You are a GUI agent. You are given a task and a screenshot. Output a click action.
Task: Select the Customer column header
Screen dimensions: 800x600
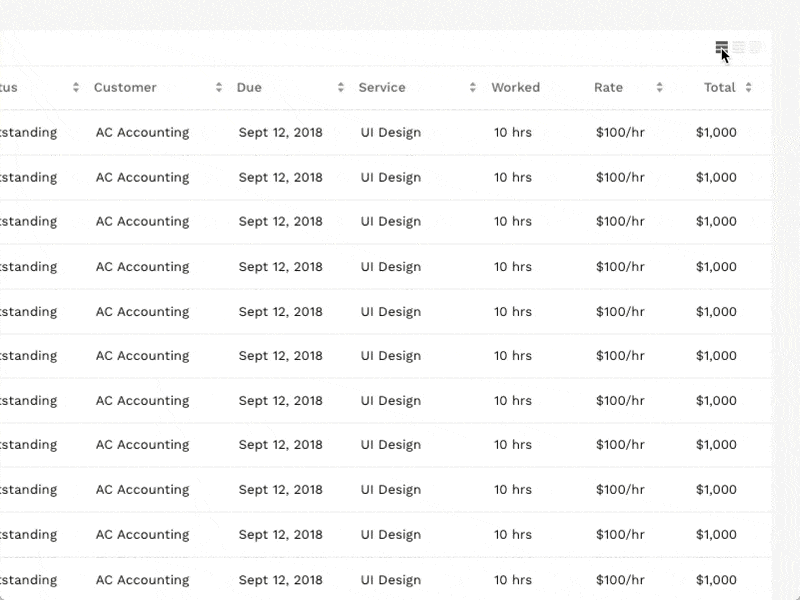[x=124, y=87]
